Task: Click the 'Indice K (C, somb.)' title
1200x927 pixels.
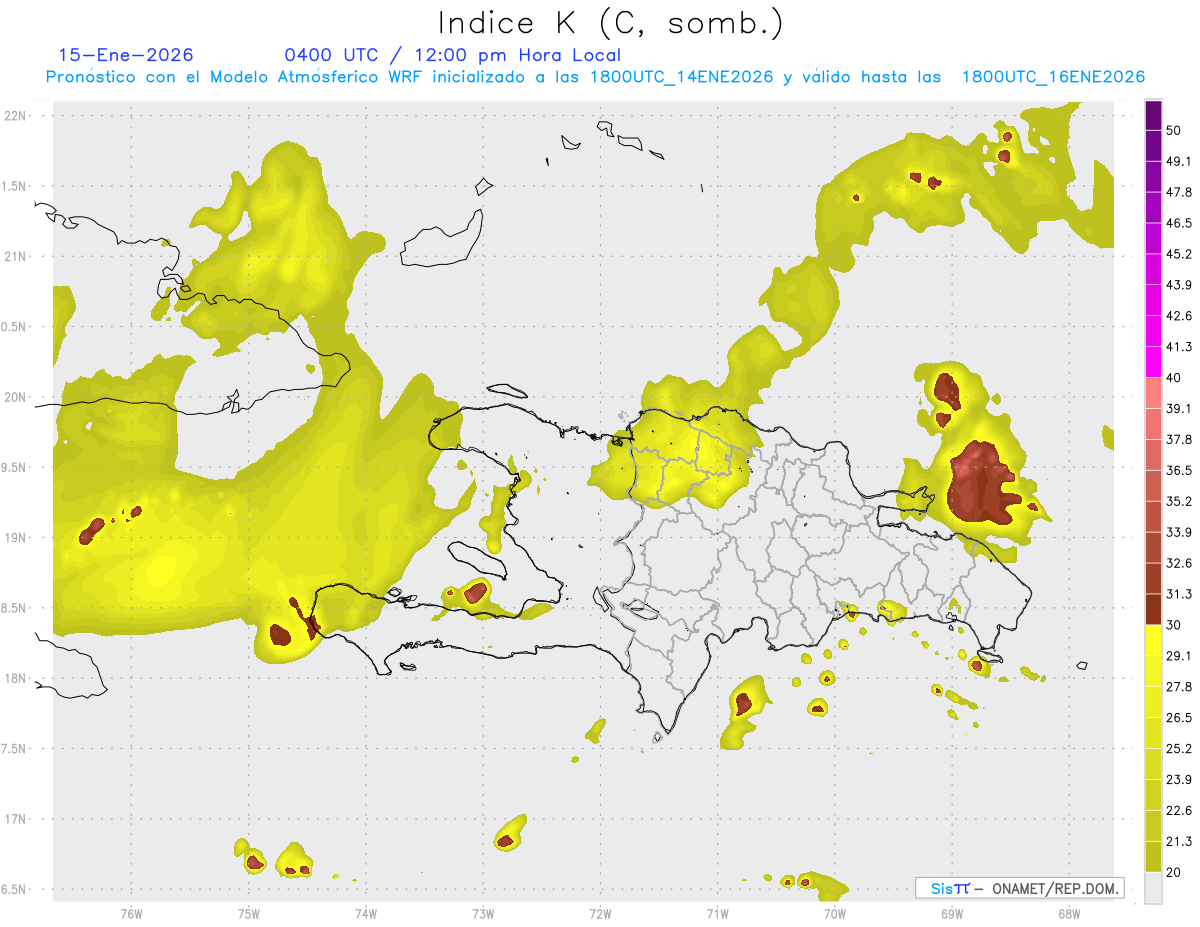Action: coord(611,22)
